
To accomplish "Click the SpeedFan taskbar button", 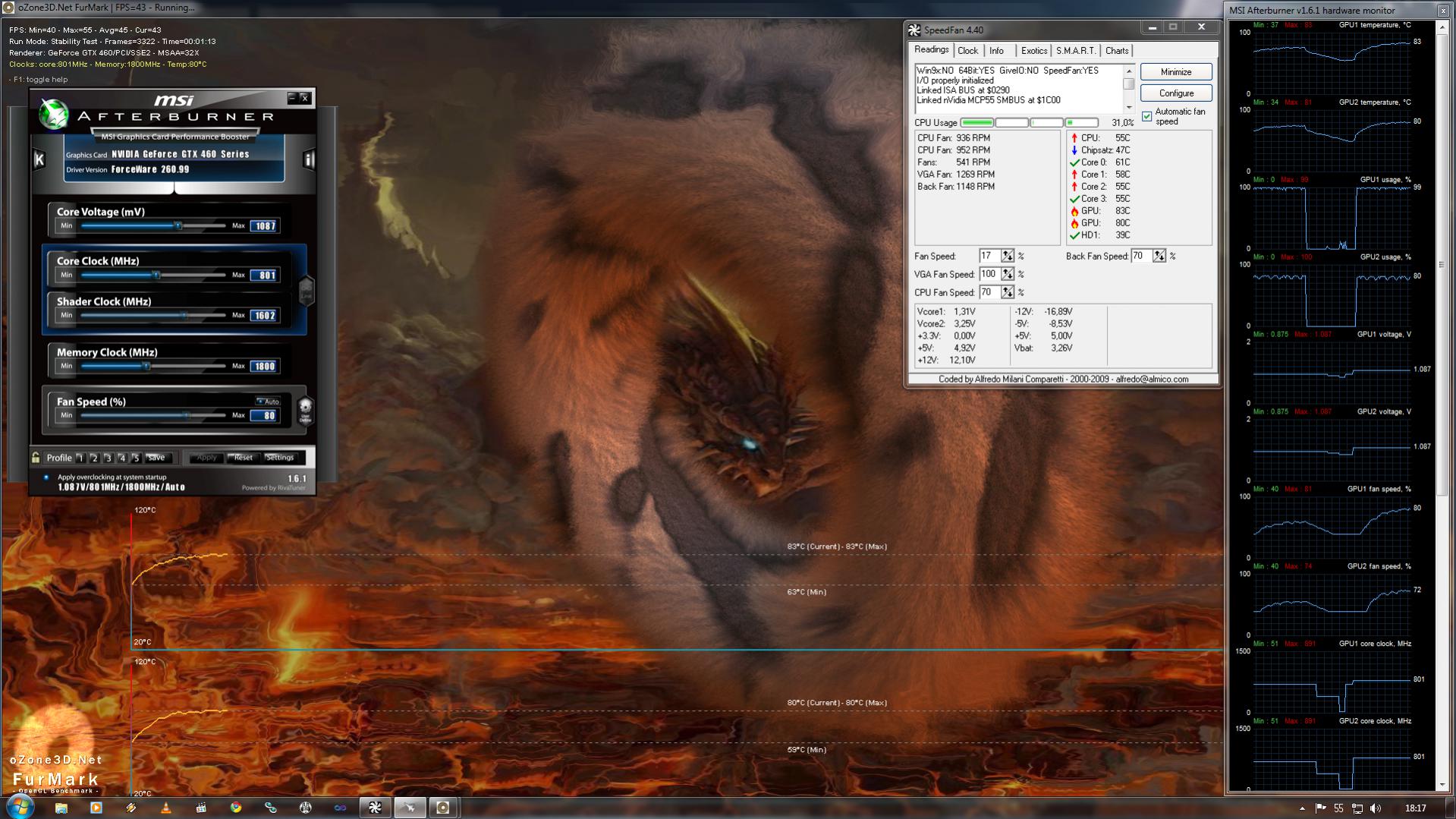I will tap(375, 808).
